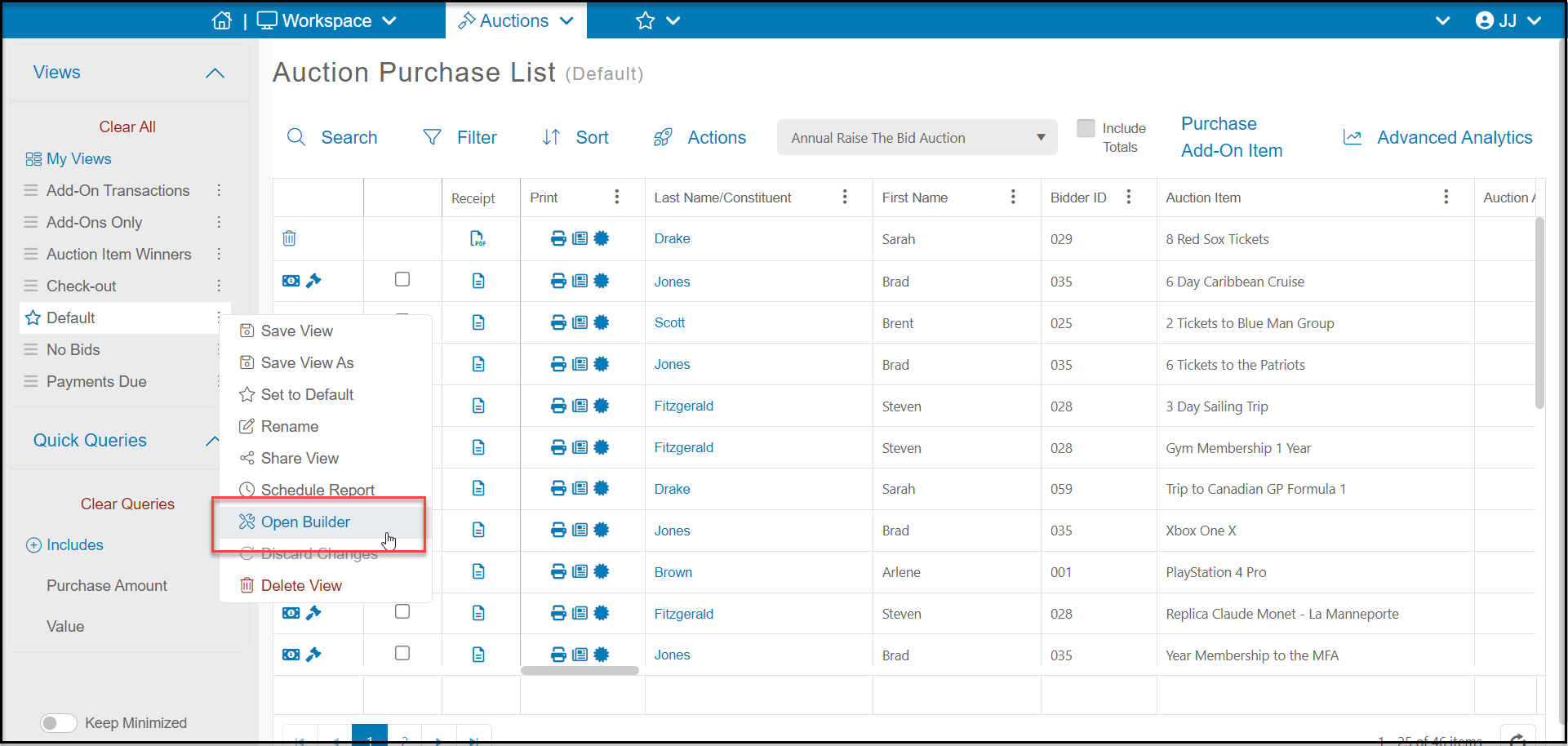Click Clear Queries
1568x746 pixels.
point(127,504)
